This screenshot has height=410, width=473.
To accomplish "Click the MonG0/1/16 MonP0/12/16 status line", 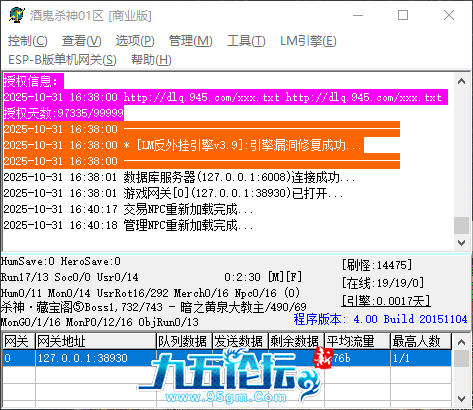I will tap(100, 322).
